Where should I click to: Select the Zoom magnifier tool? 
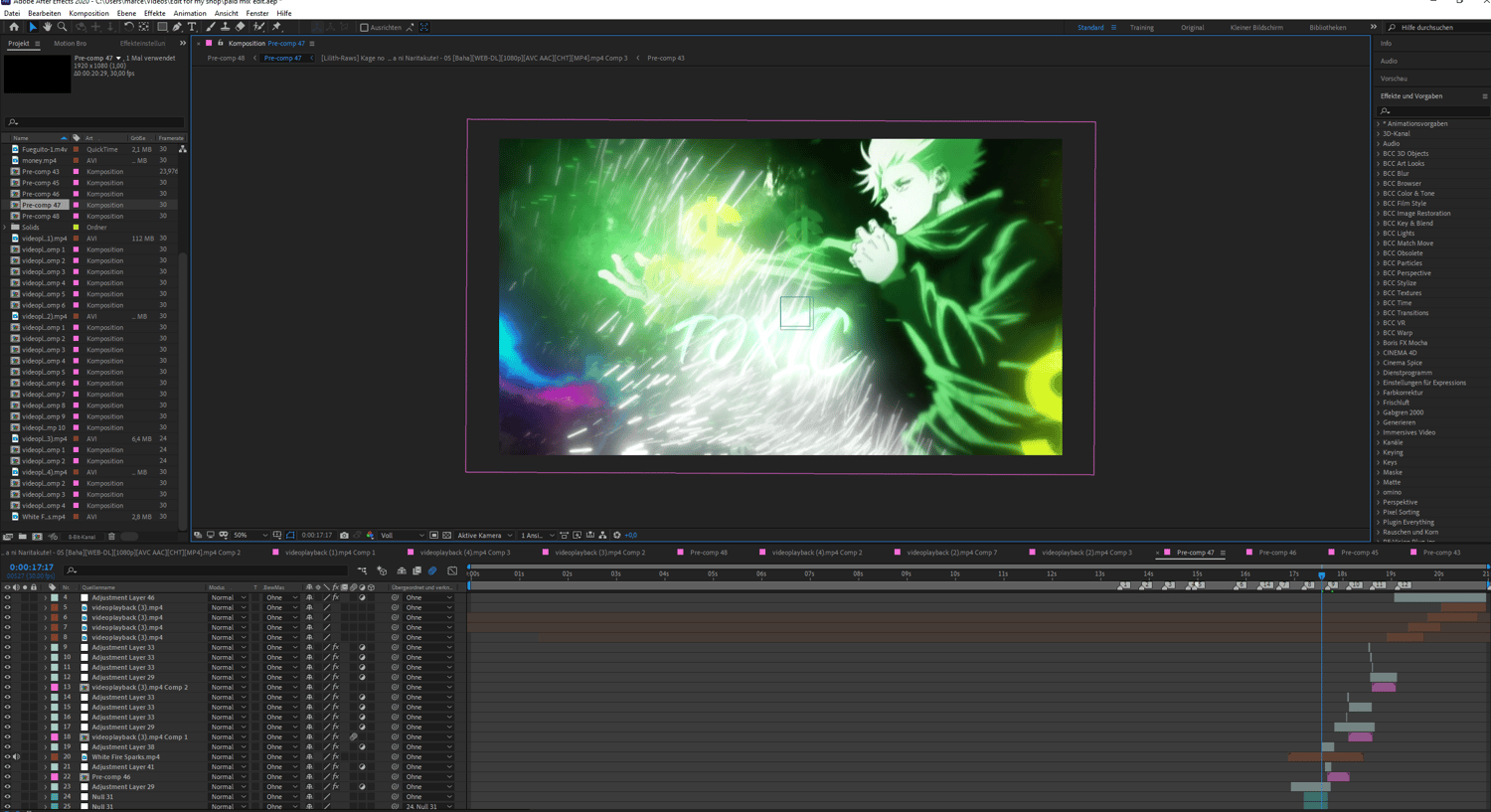click(62, 27)
